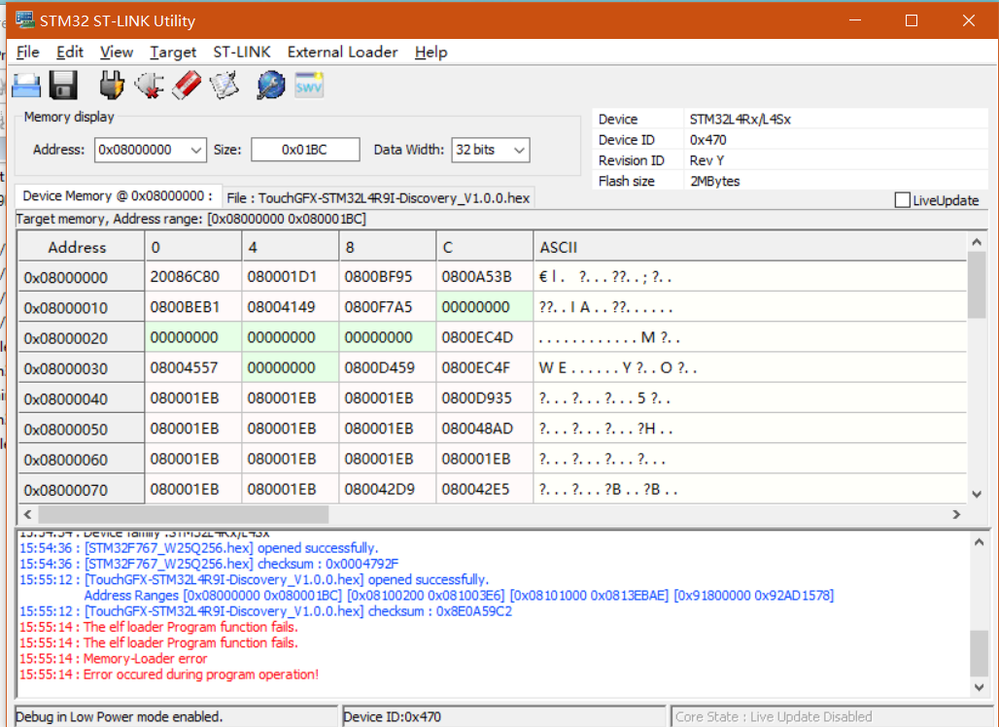Click the log panel scroll-down arrow
Image resolution: width=999 pixels, height=727 pixels.
point(979,687)
